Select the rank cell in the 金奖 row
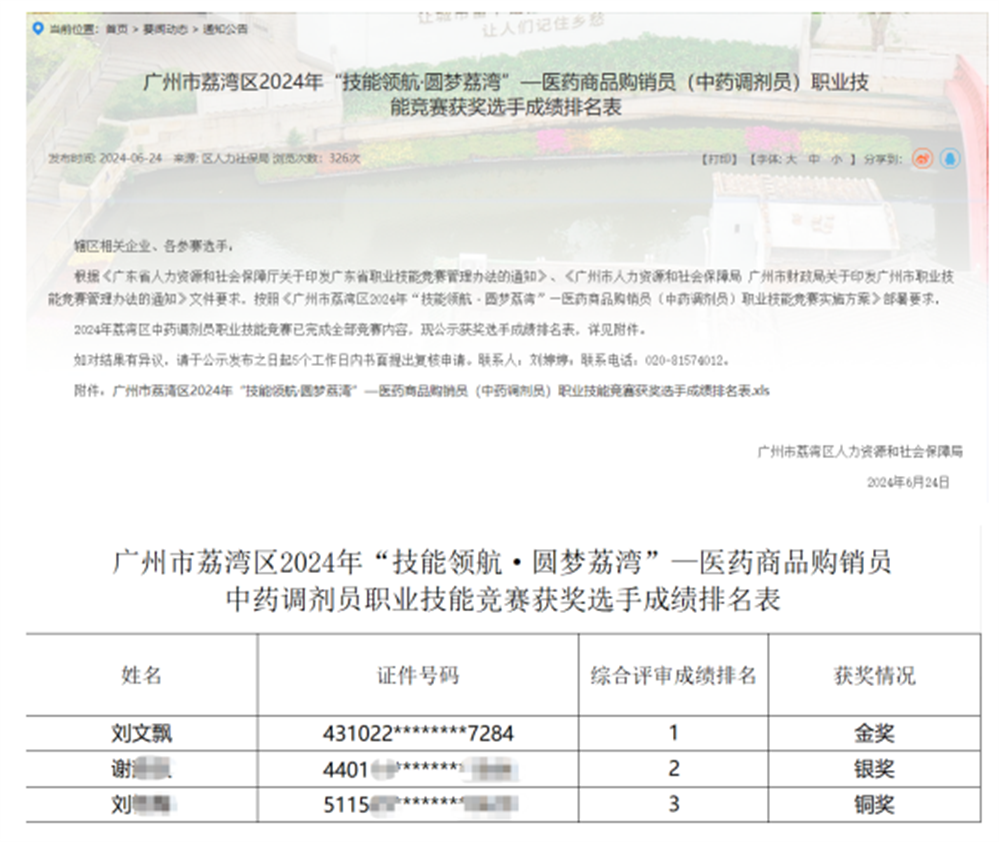The width and height of the screenshot is (999, 842). click(x=673, y=734)
